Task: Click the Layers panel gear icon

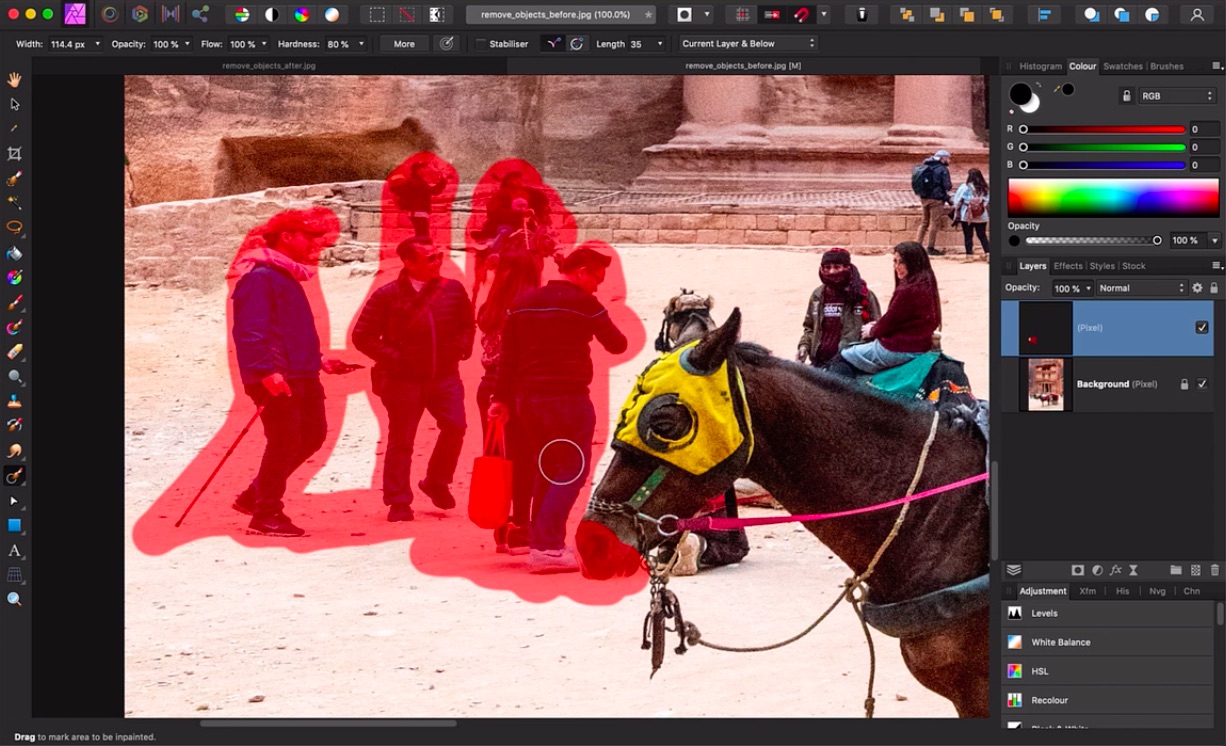Action: click(x=1197, y=287)
